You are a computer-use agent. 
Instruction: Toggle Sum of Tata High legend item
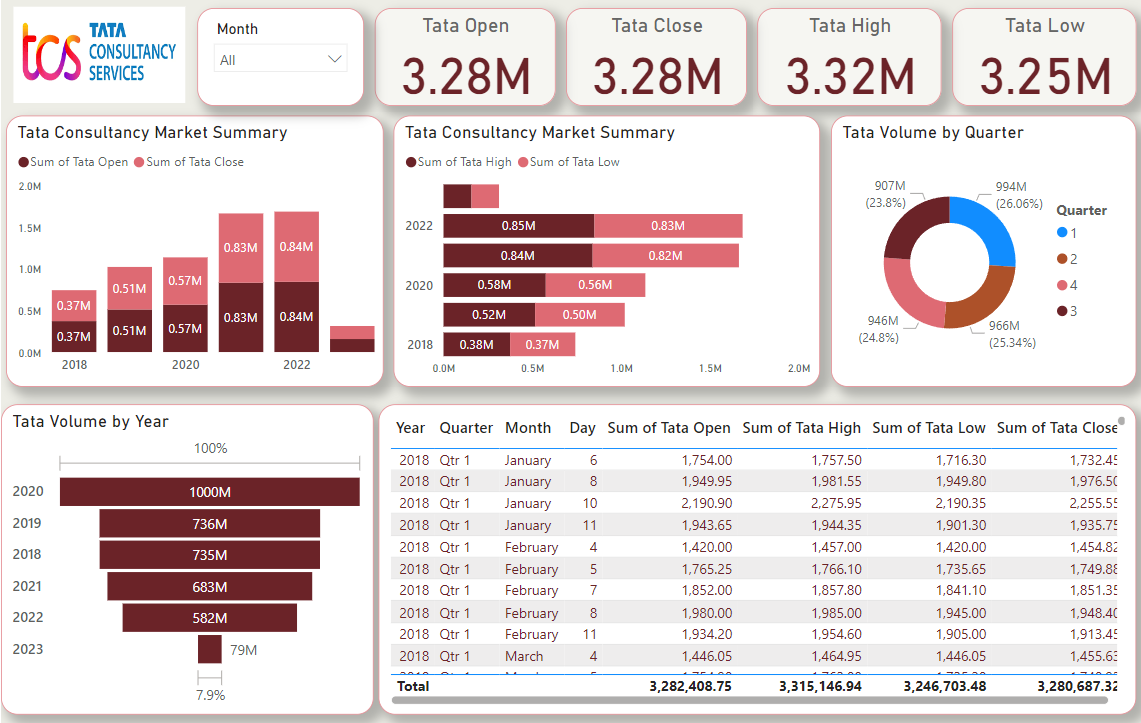pos(458,162)
